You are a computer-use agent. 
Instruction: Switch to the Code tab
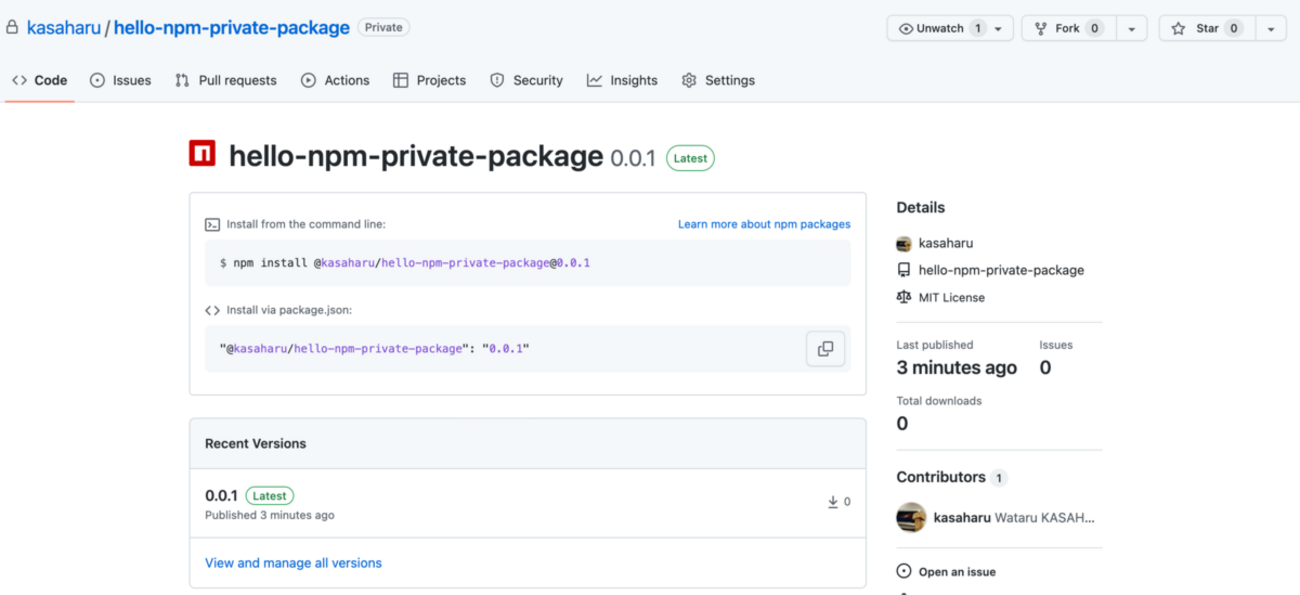coord(40,80)
